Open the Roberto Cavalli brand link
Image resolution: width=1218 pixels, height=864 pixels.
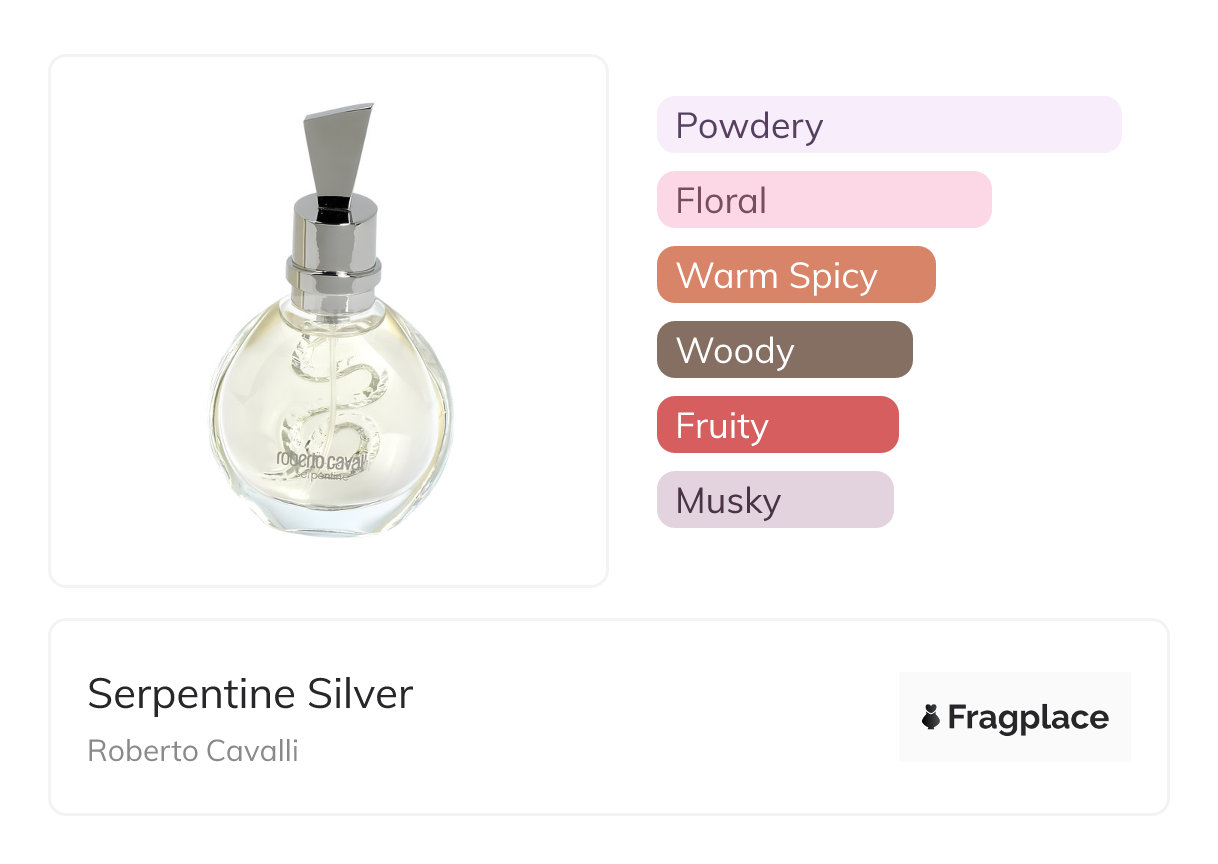point(193,751)
